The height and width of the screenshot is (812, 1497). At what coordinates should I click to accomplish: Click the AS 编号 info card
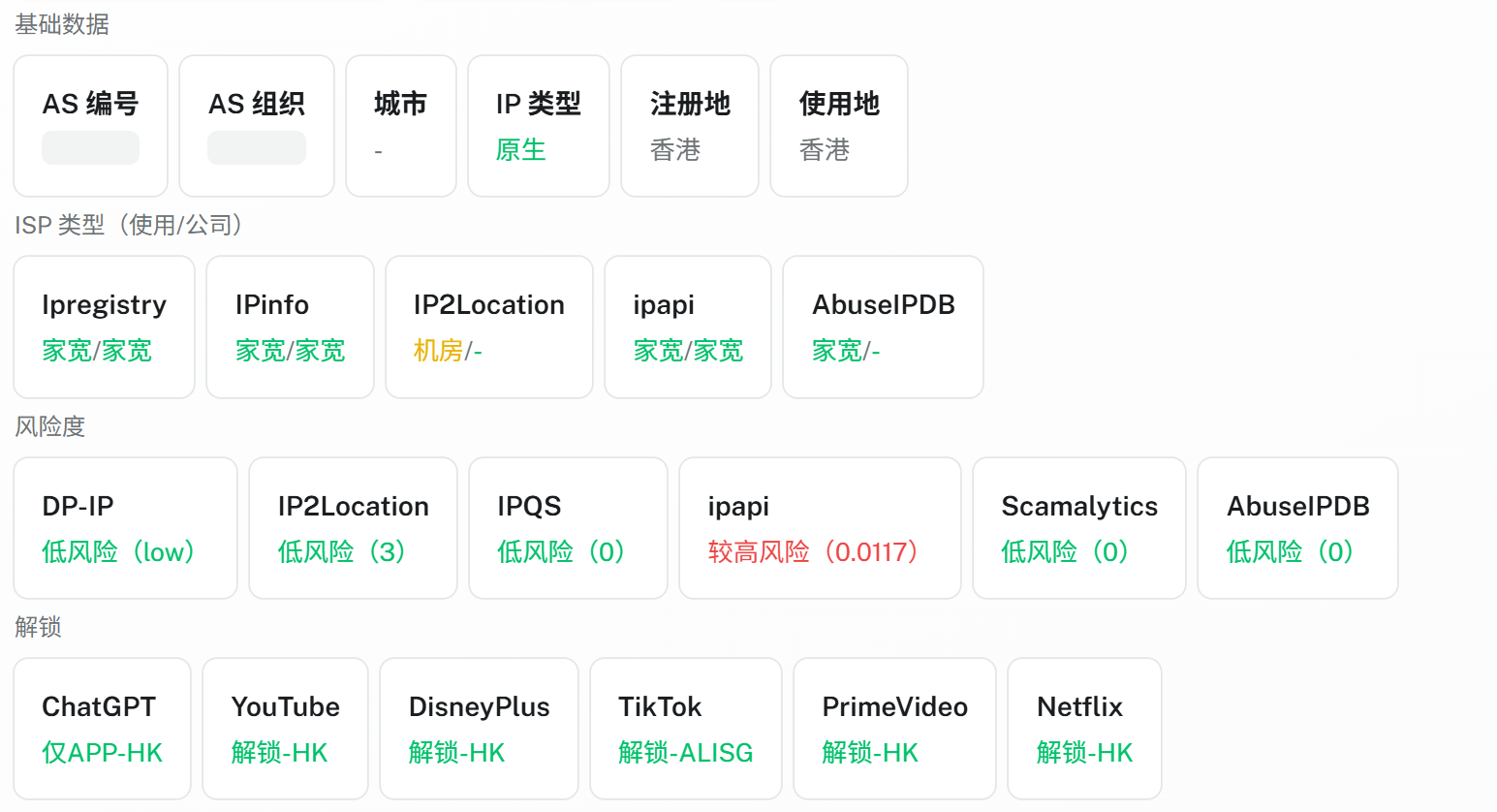[x=90, y=126]
